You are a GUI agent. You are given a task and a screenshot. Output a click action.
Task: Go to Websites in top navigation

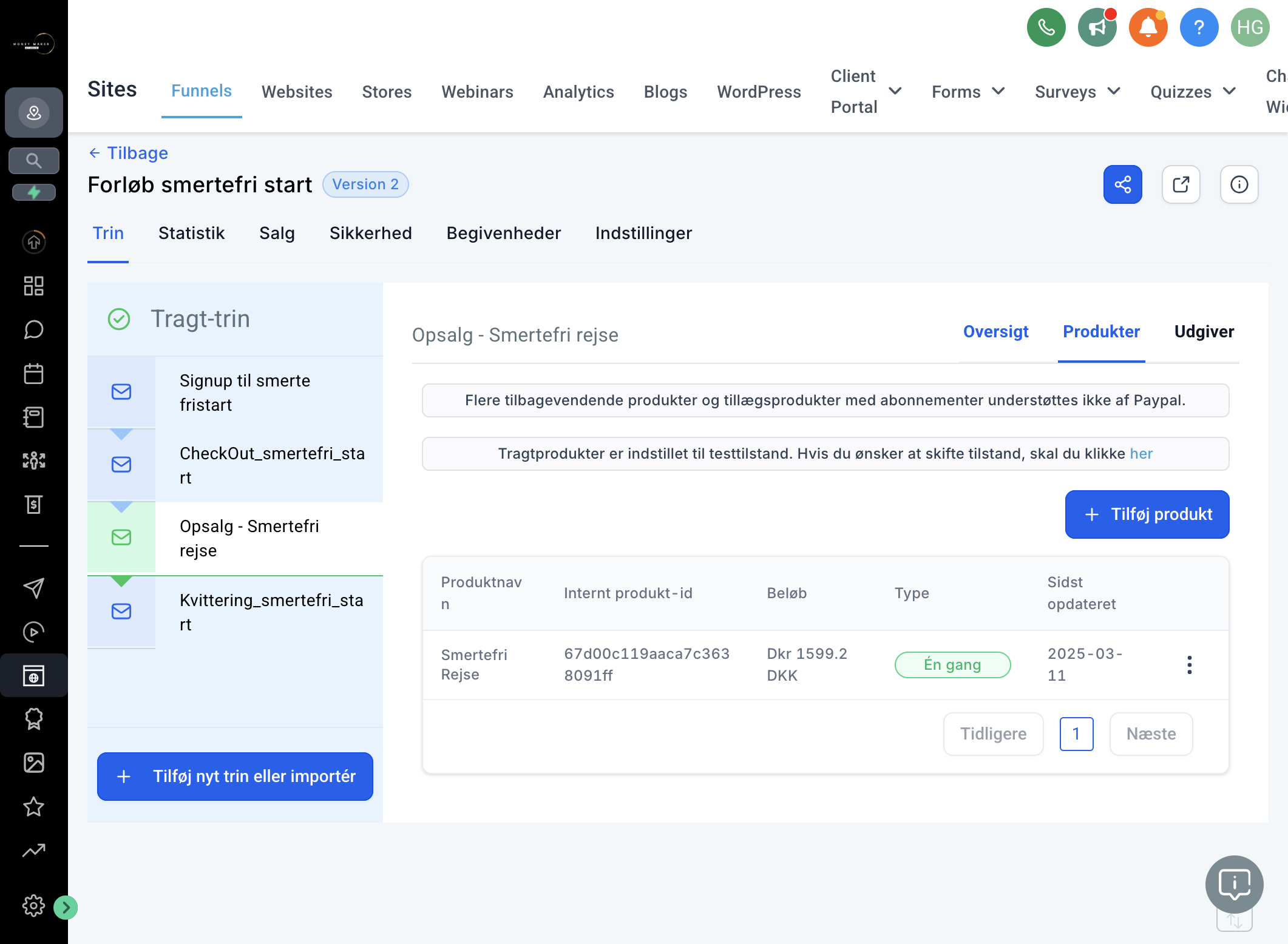297,92
